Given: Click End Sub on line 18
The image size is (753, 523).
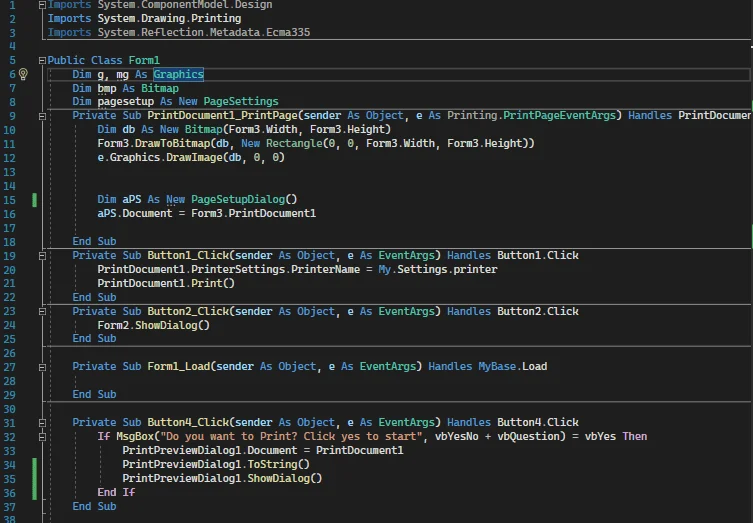Looking at the screenshot, I should pos(94,242).
